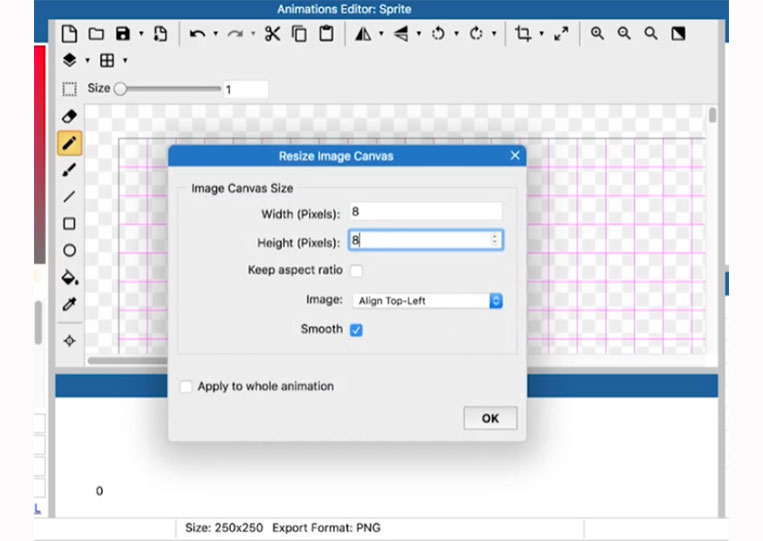
Task: Undo the last action
Action: click(x=197, y=34)
